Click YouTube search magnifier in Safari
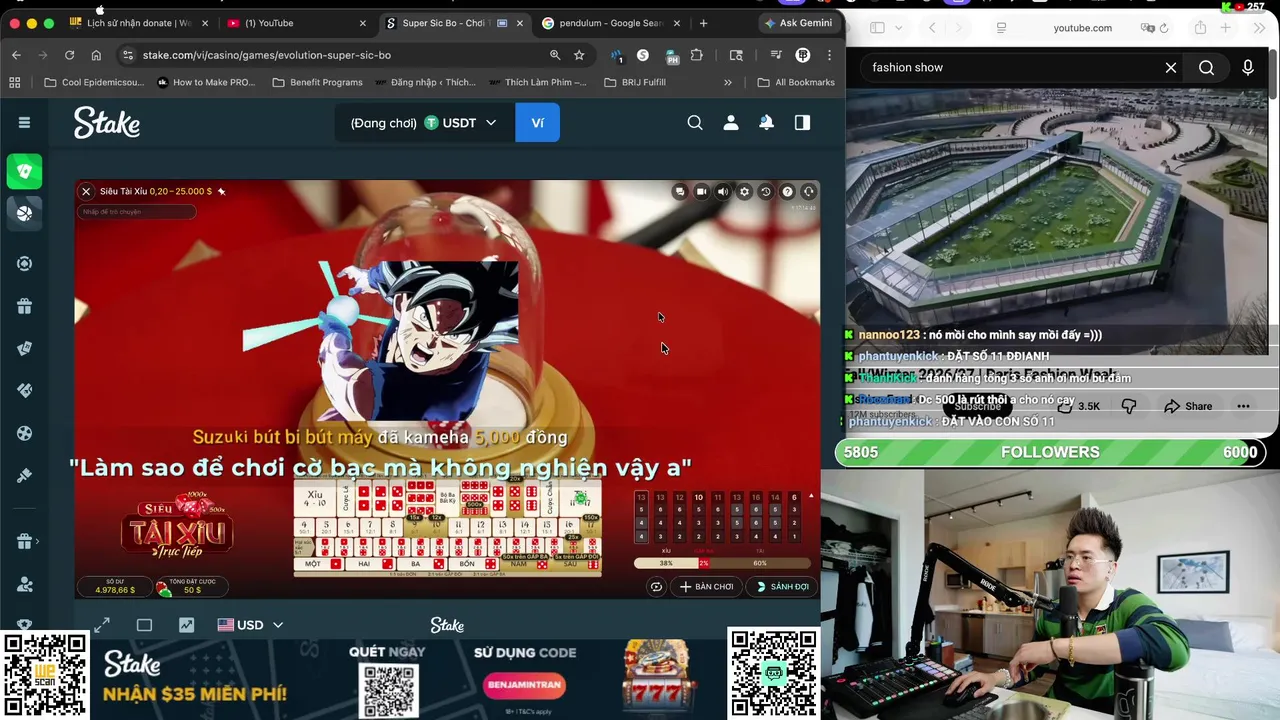The width and height of the screenshot is (1280, 720). [1207, 67]
